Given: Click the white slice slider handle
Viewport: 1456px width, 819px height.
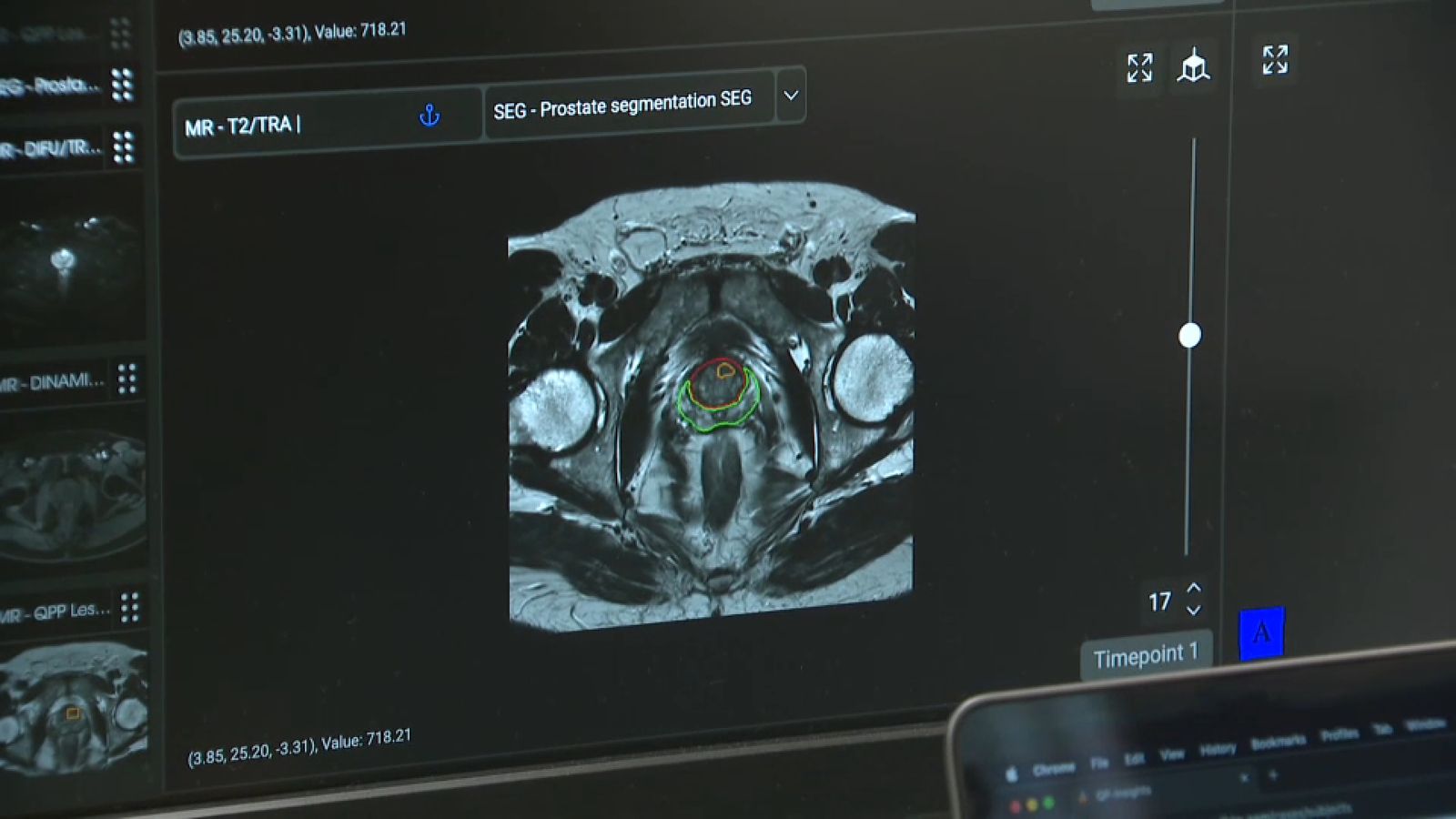Looking at the screenshot, I should point(1189,336).
